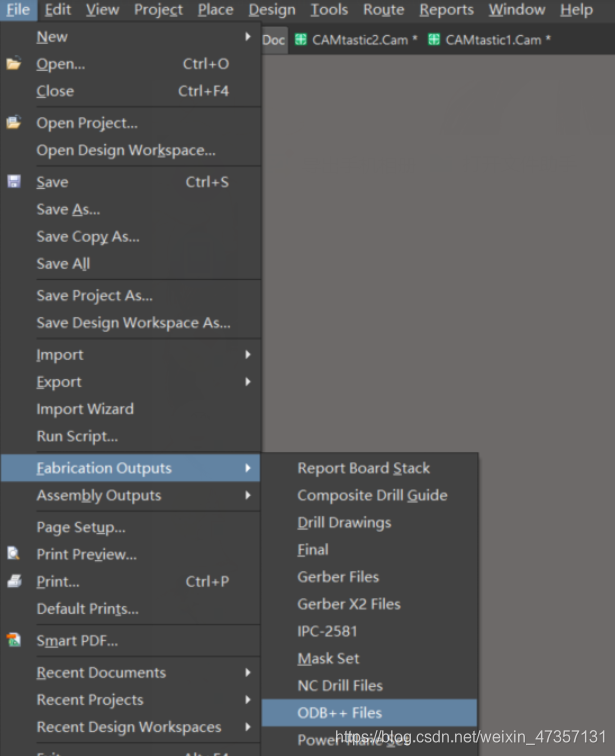Screen dimensions: 615x756
Task: Choose Print Preview... menu entry
Action: coord(131,554)
